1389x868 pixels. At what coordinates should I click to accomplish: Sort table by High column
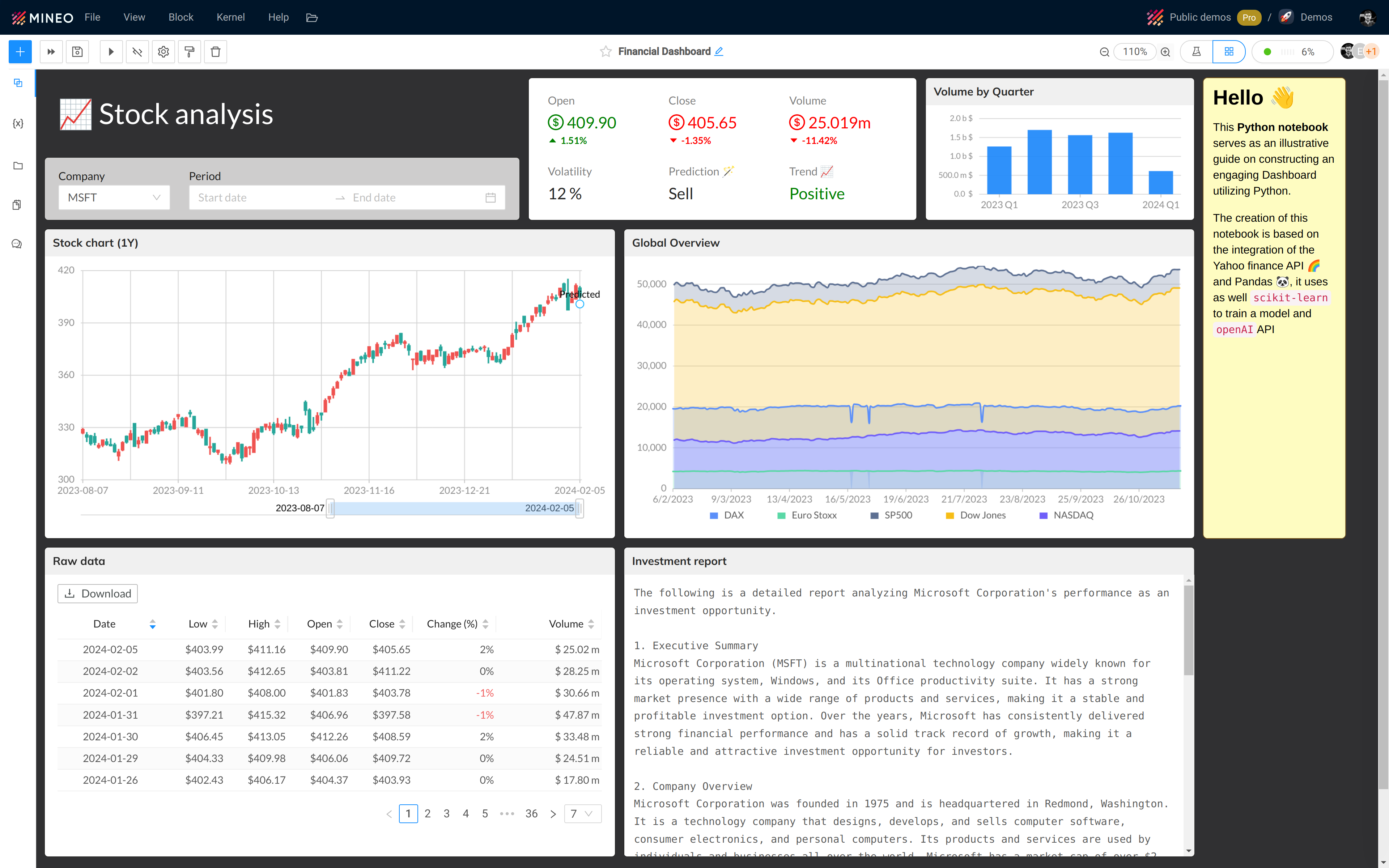pos(277,624)
